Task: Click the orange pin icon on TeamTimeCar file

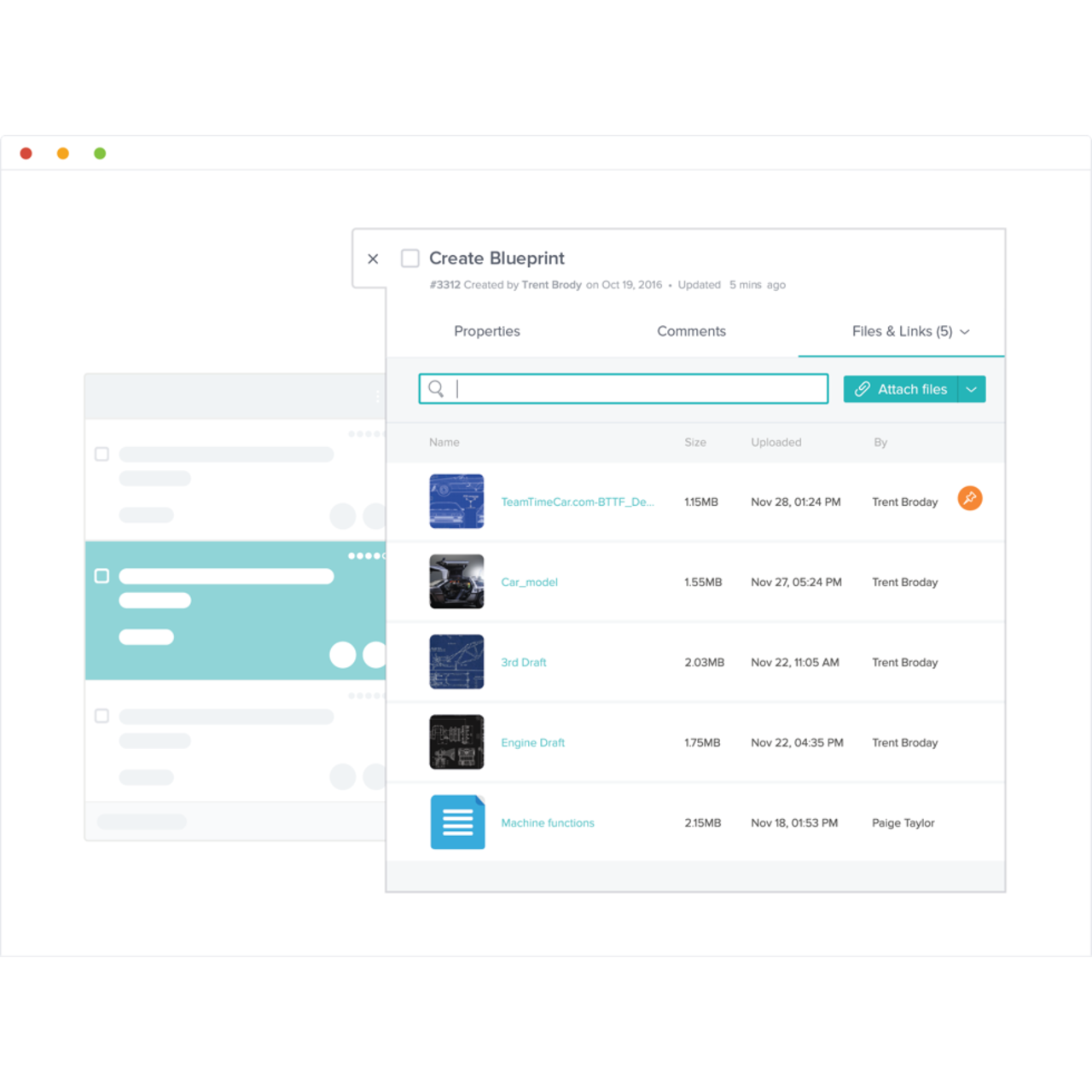Action: [969, 498]
